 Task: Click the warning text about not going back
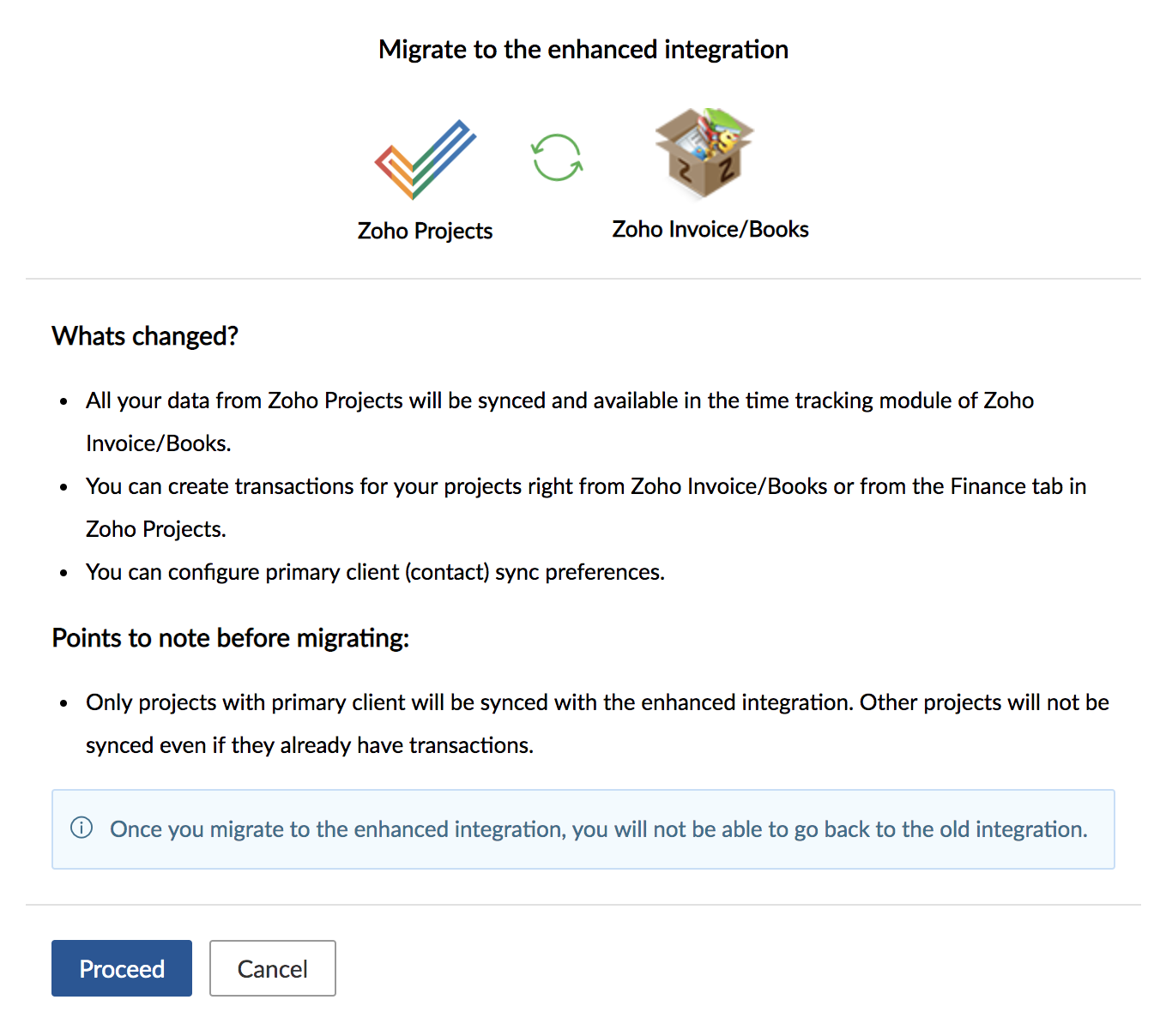(599, 829)
